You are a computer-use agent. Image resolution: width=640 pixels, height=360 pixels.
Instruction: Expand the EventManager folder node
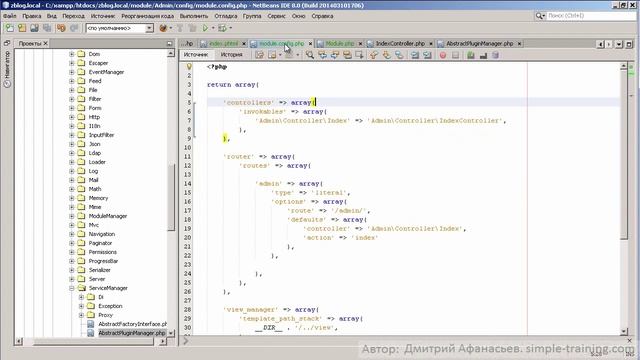[71, 72]
